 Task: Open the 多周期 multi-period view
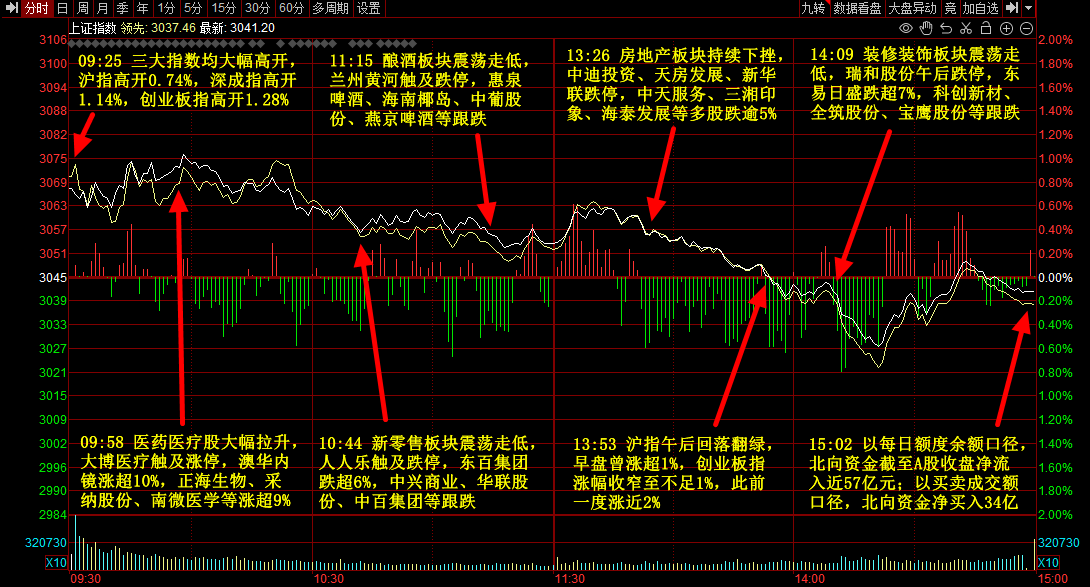[x=330, y=8]
